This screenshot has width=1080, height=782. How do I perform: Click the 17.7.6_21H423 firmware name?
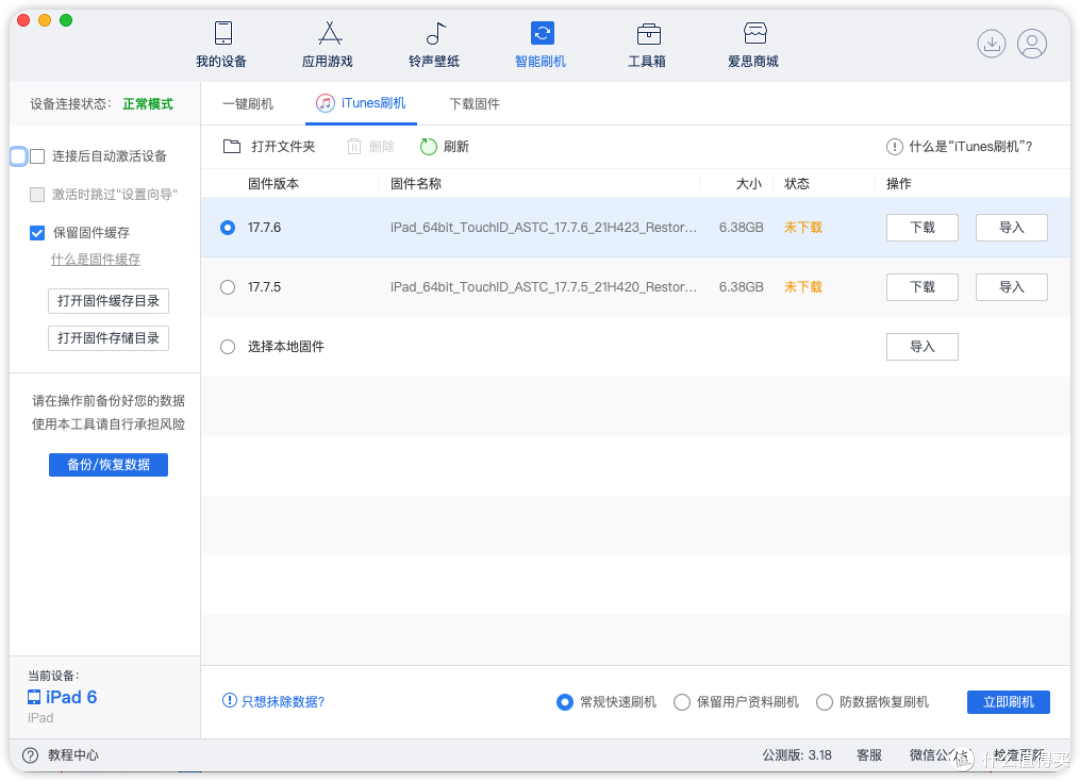[x=543, y=227]
